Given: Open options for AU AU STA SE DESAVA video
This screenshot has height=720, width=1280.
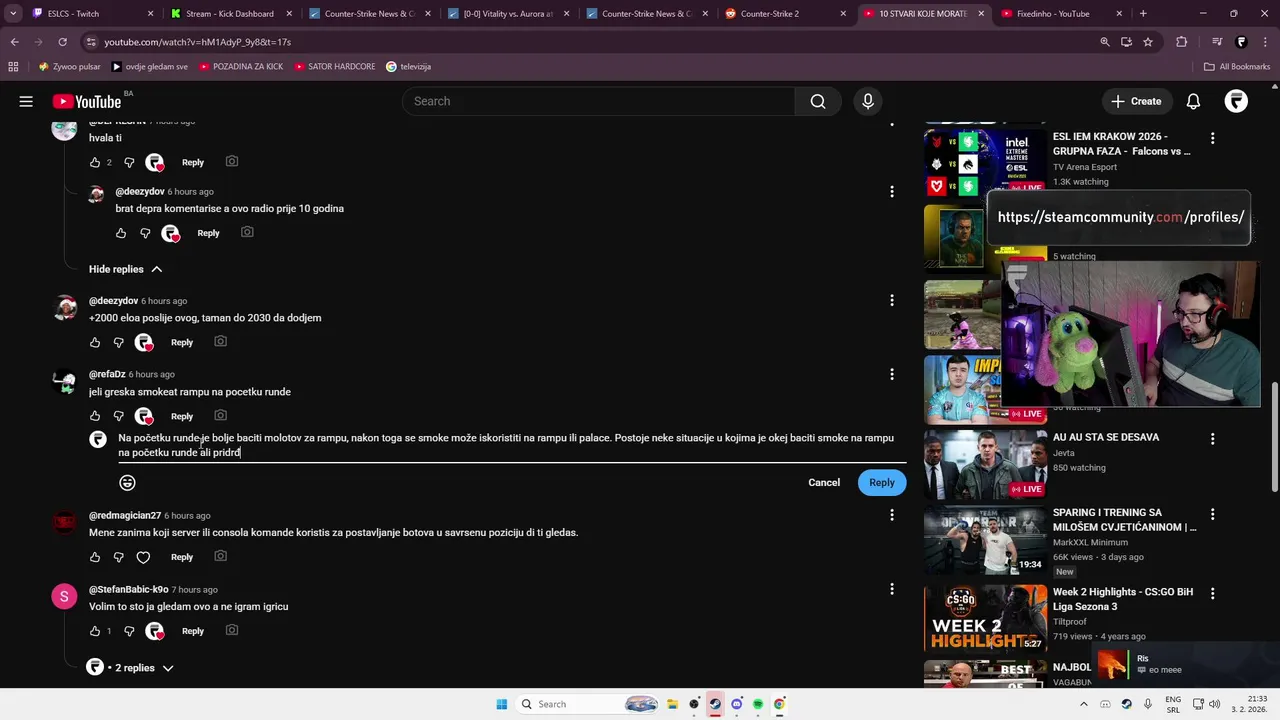Looking at the screenshot, I should [1212, 438].
